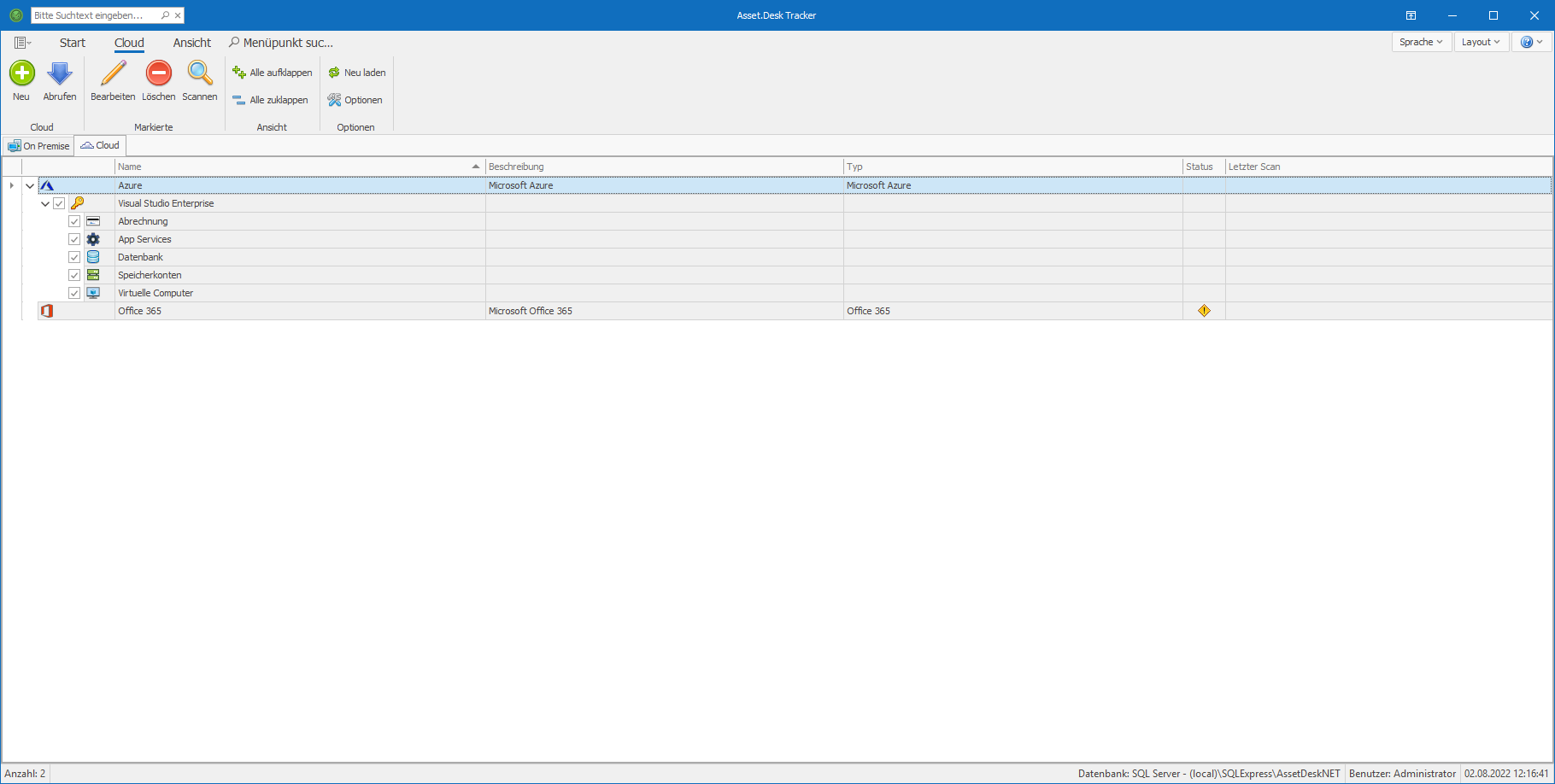The image size is (1555, 784).
Task: Switch to the On Premise tab
Action: pyautogui.click(x=38, y=146)
